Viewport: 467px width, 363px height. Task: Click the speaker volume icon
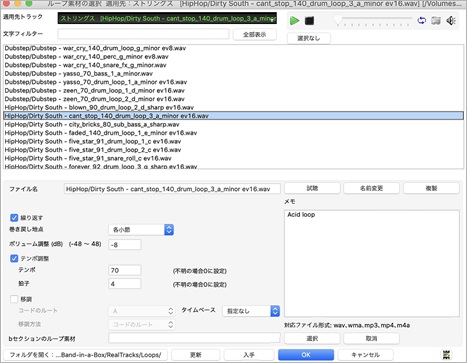tap(451, 21)
